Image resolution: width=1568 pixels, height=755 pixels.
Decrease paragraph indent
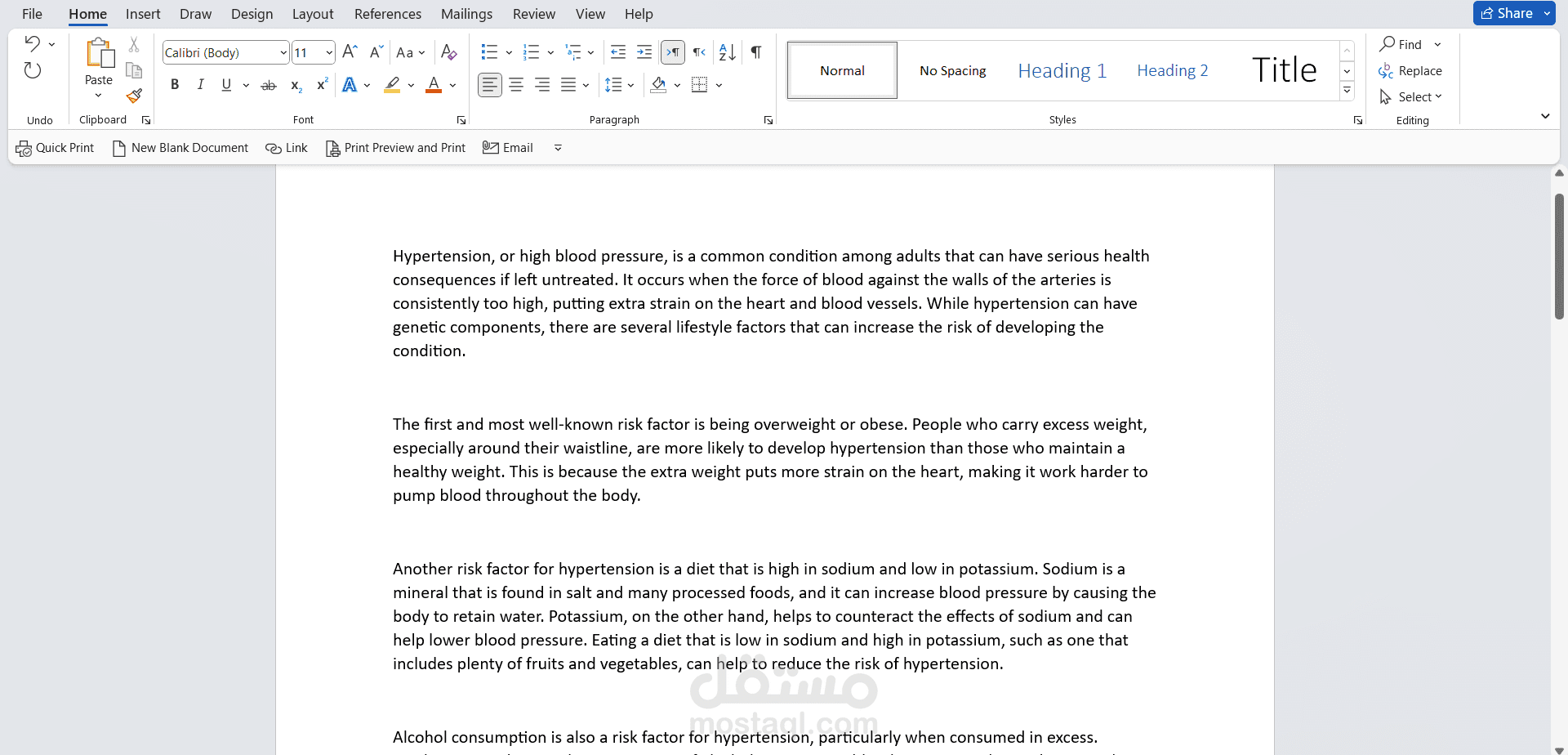(x=618, y=52)
